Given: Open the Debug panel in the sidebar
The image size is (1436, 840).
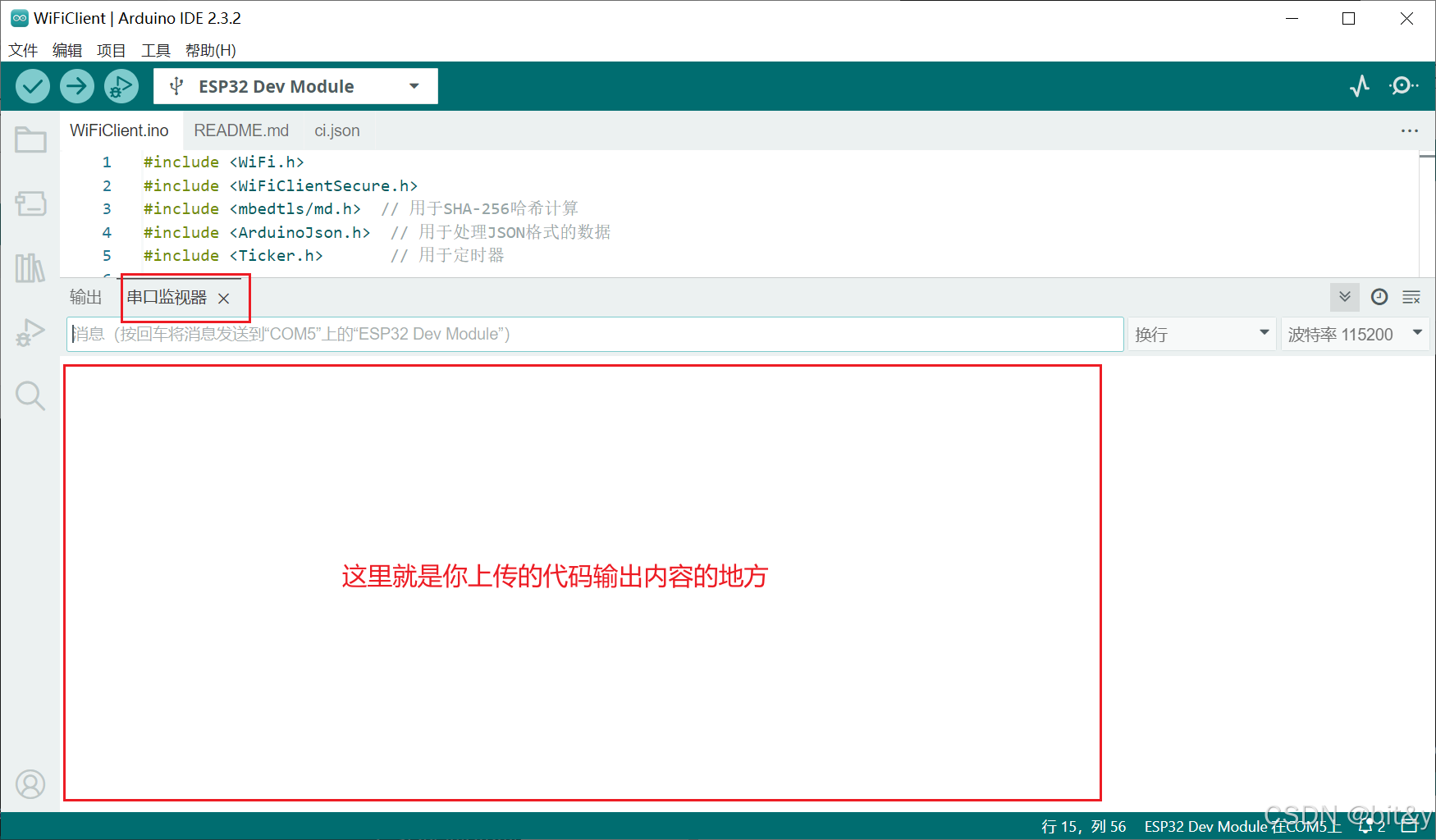Looking at the screenshot, I should (30, 332).
